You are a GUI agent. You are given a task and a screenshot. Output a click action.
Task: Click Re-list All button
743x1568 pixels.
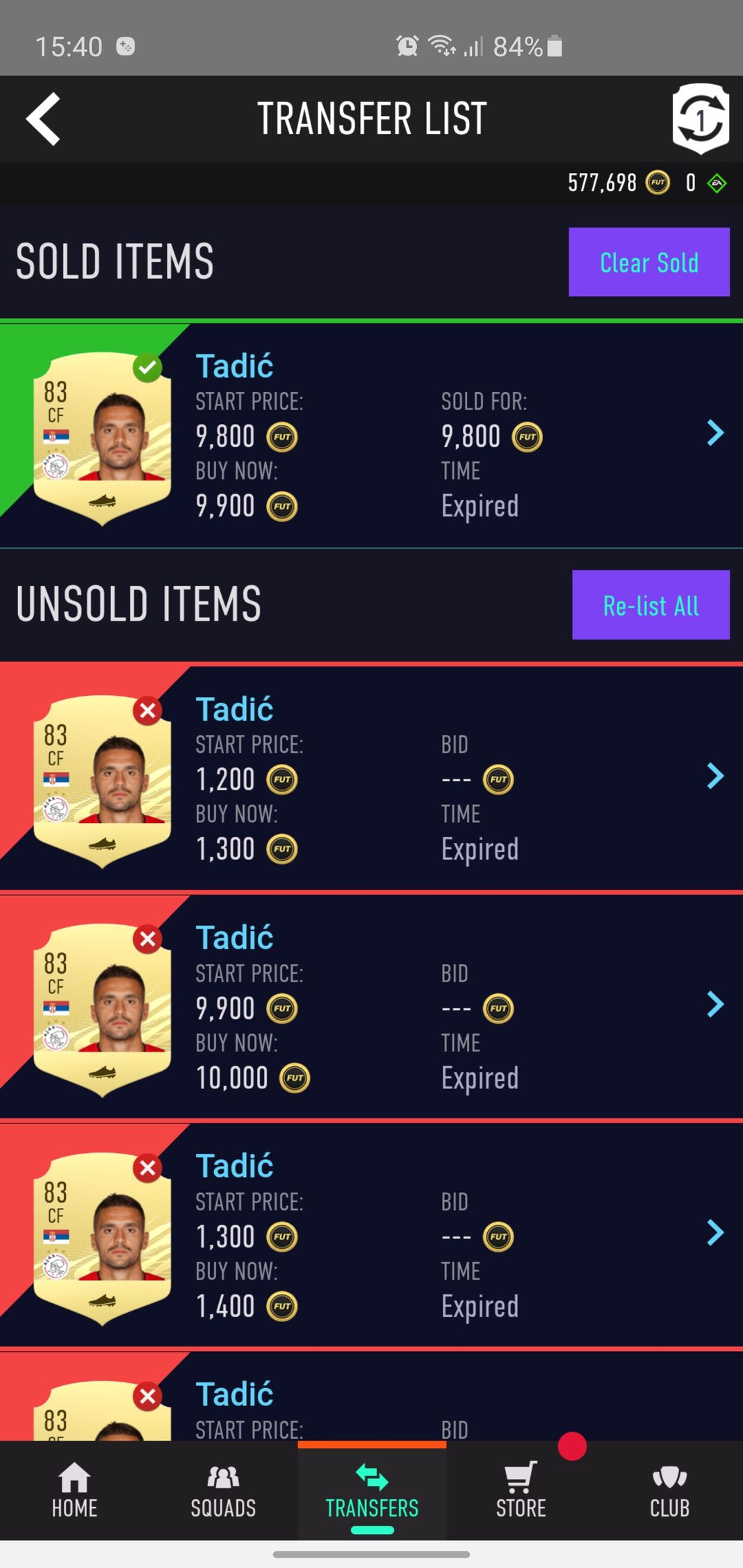tap(651, 605)
